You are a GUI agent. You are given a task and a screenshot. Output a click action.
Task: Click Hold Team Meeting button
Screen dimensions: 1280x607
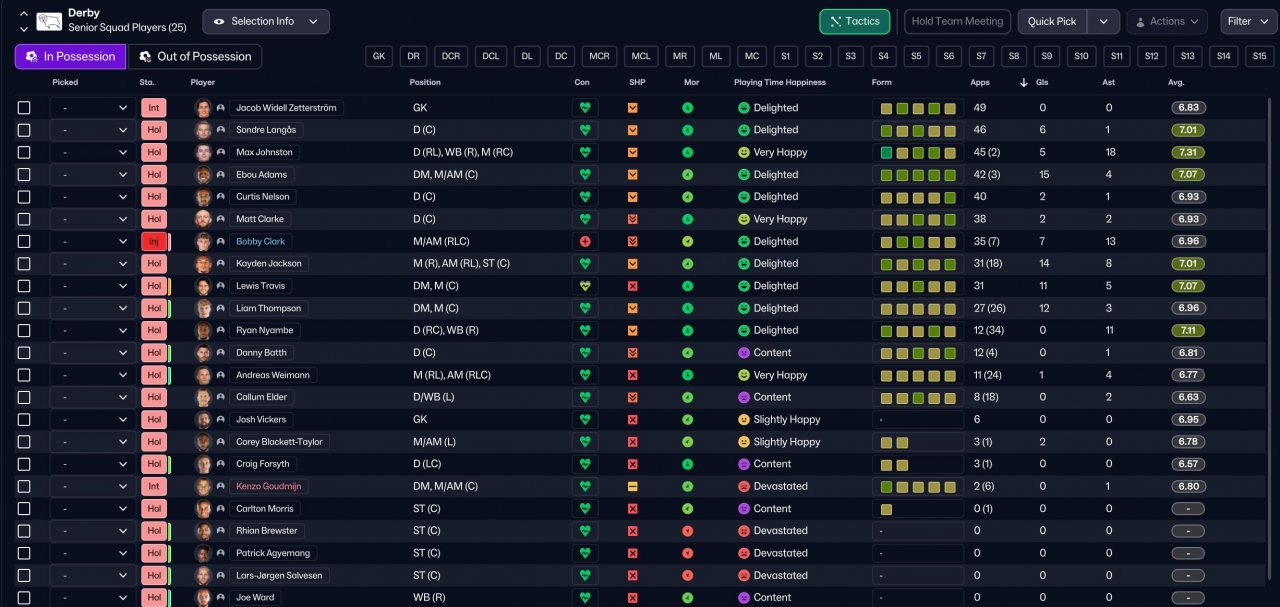click(x=957, y=21)
